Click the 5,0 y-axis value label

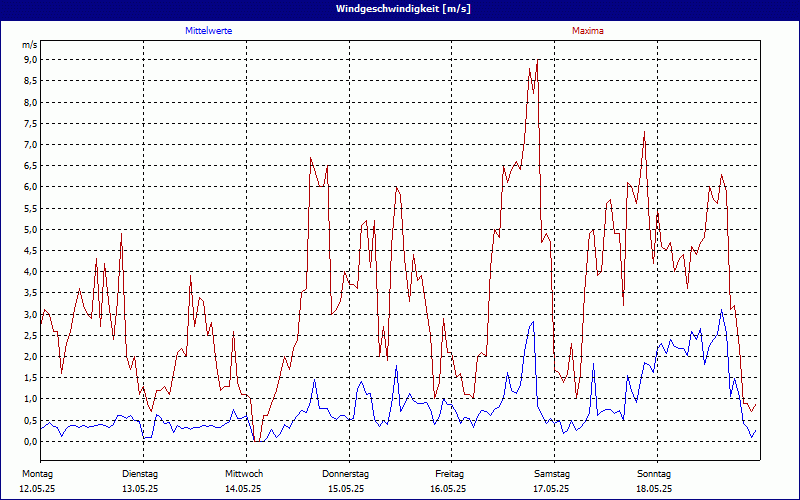pos(30,229)
